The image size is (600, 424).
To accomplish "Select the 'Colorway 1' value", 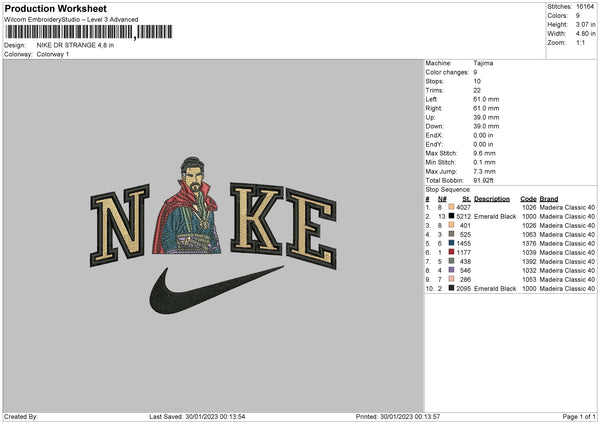I will click(53, 54).
